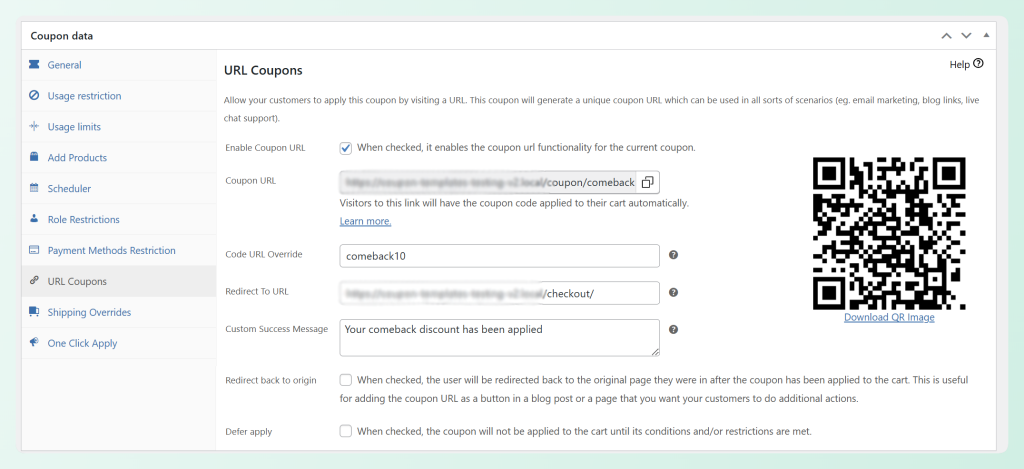Click Download QR Image link
This screenshot has height=469, width=1024.
889,317
